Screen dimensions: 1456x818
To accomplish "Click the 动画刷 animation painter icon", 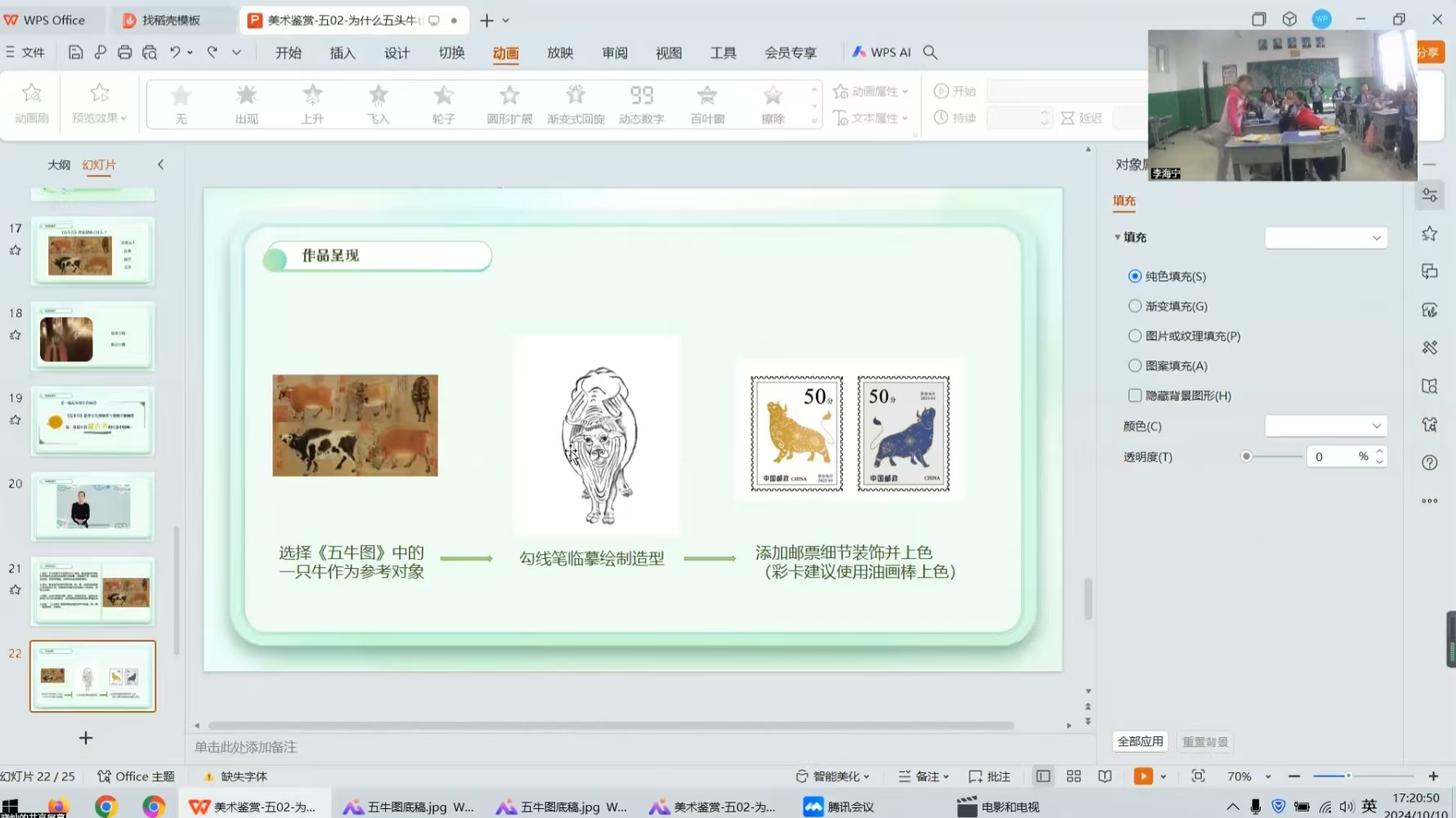I will coord(32,103).
